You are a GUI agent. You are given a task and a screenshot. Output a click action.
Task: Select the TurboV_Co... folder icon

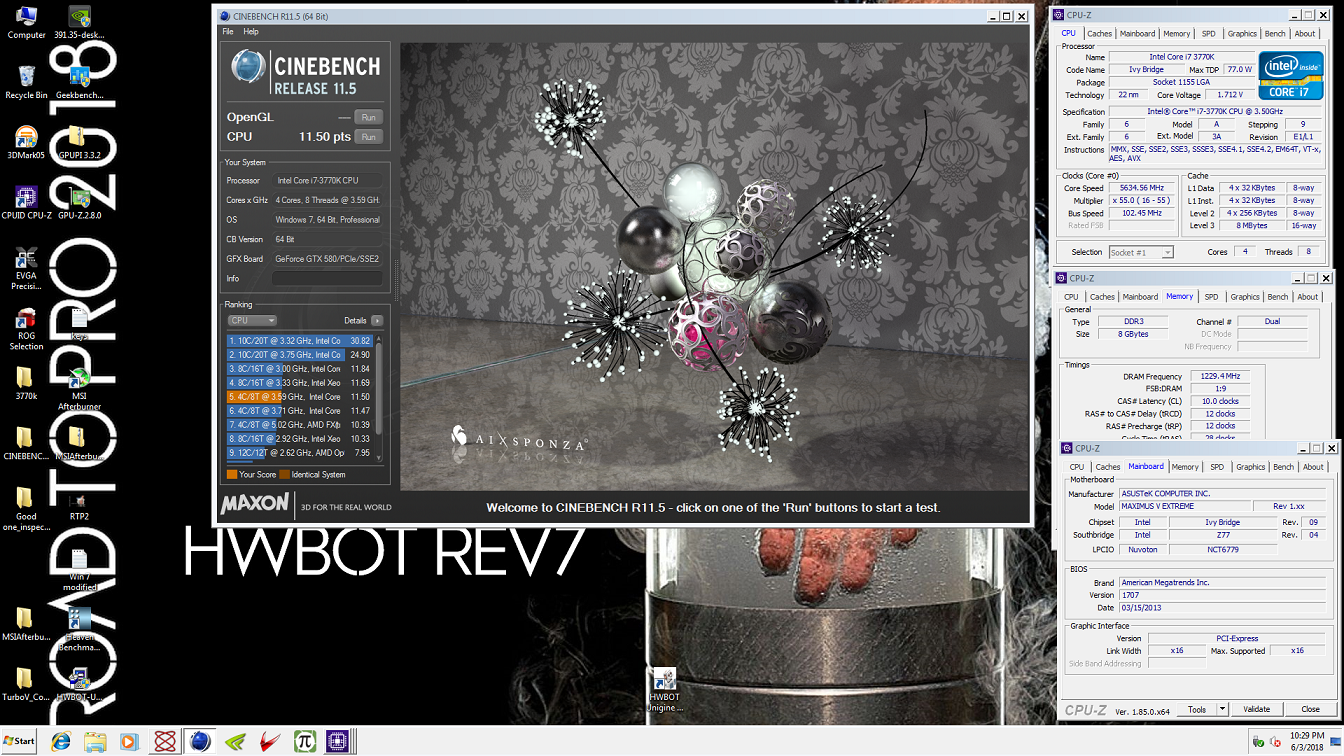(x=26, y=684)
